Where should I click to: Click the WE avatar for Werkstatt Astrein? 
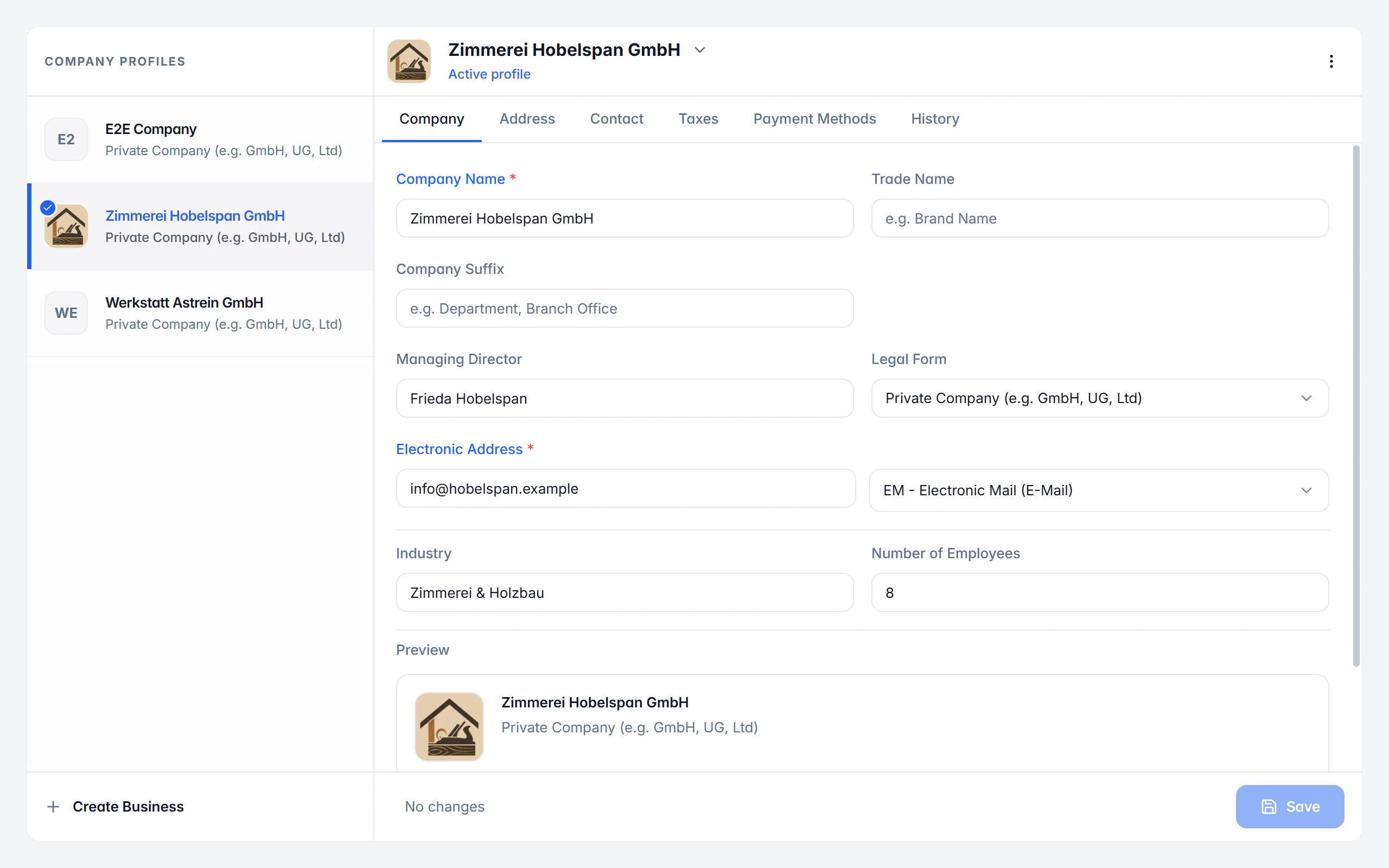pos(66,313)
